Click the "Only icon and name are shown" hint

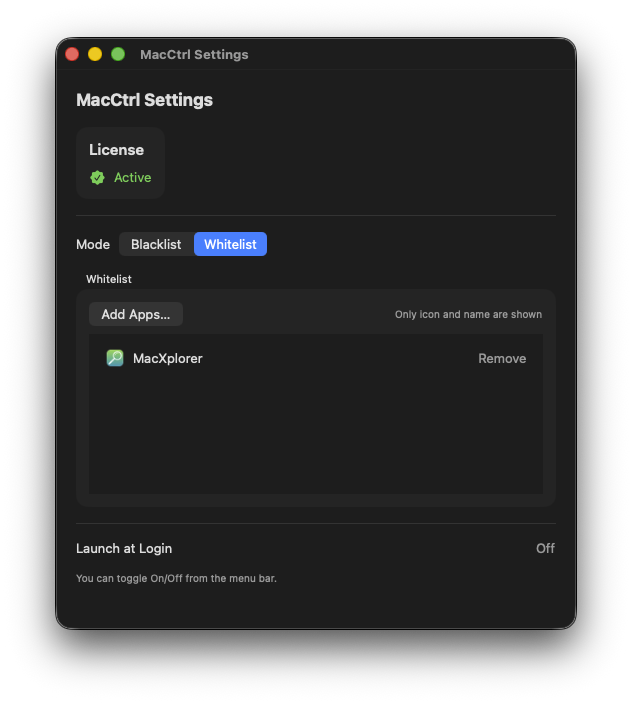click(468, 314)
